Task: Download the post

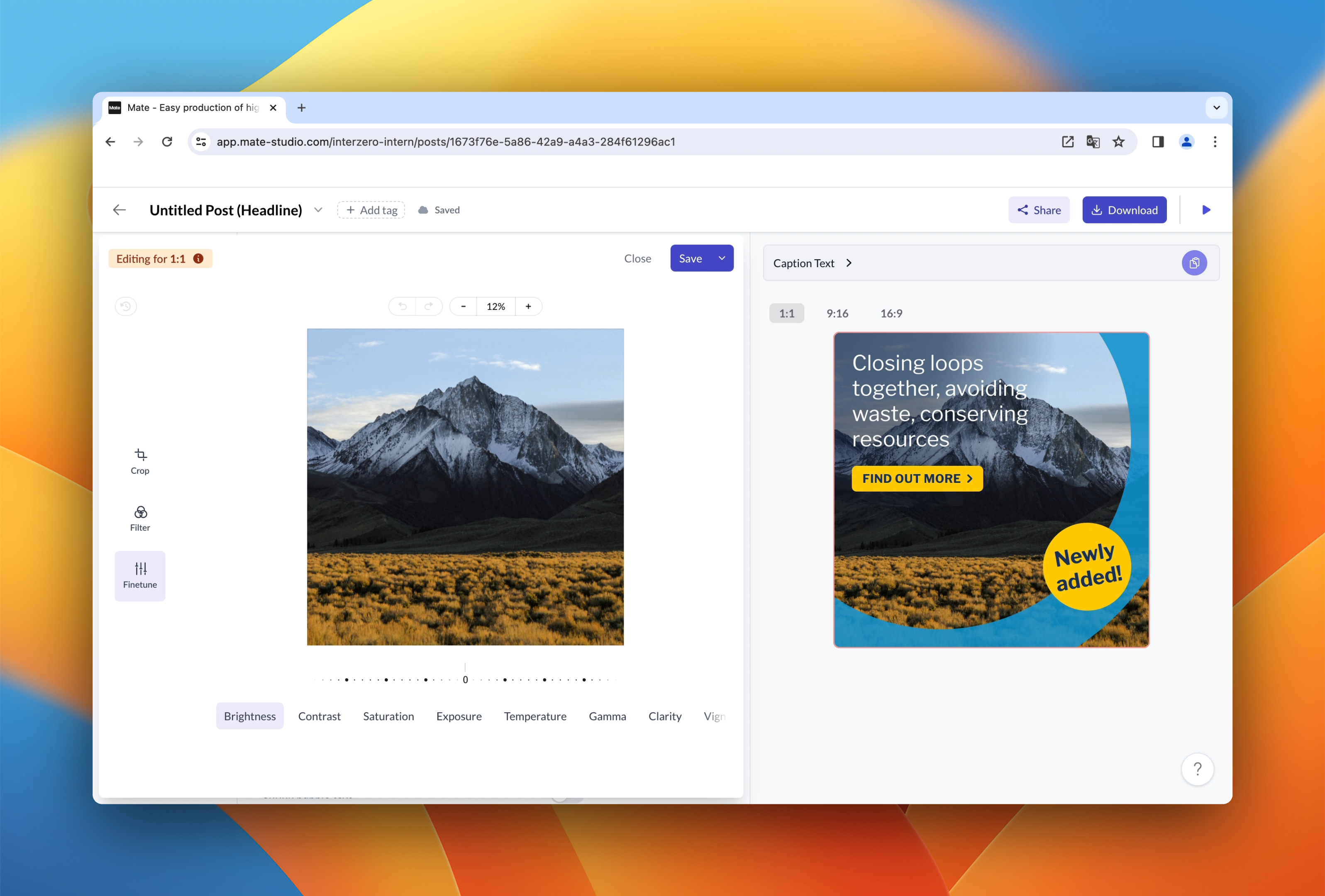Action: [x=1124, y=210]
